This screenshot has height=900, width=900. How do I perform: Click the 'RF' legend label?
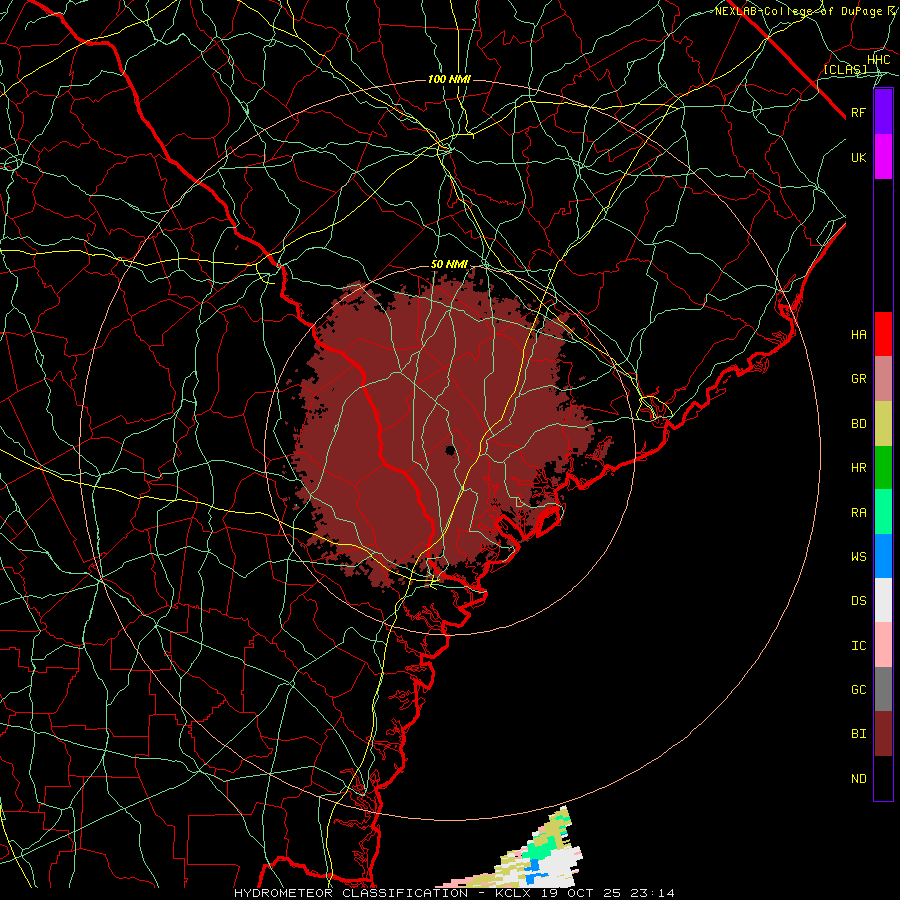point(858,112)
